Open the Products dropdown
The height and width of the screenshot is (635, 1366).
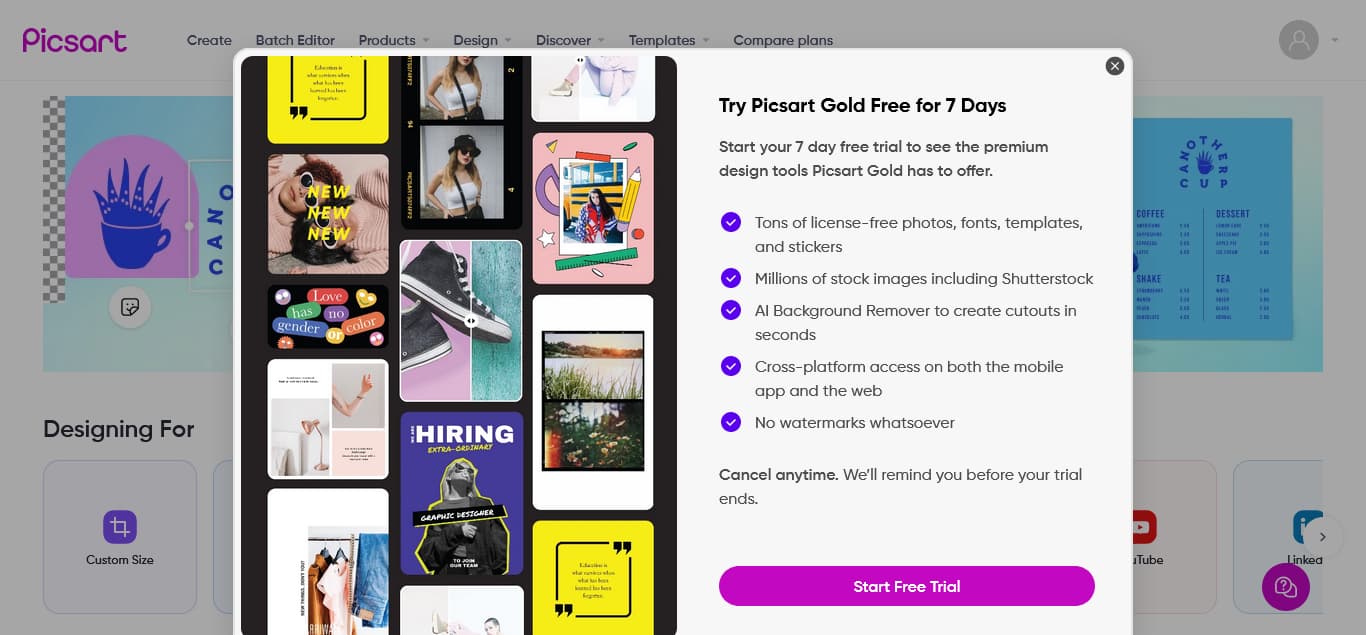coord(388,40)
